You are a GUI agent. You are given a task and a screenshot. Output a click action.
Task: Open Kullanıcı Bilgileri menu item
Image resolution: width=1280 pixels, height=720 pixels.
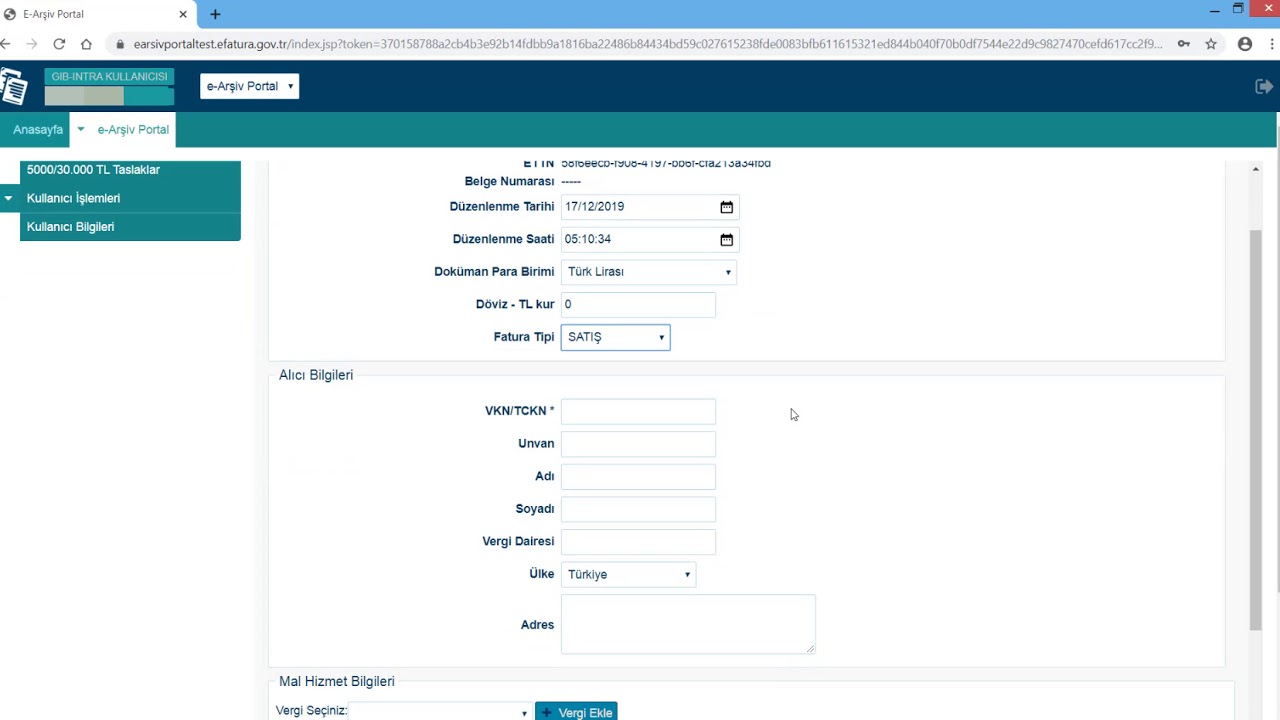pos(130,227)
